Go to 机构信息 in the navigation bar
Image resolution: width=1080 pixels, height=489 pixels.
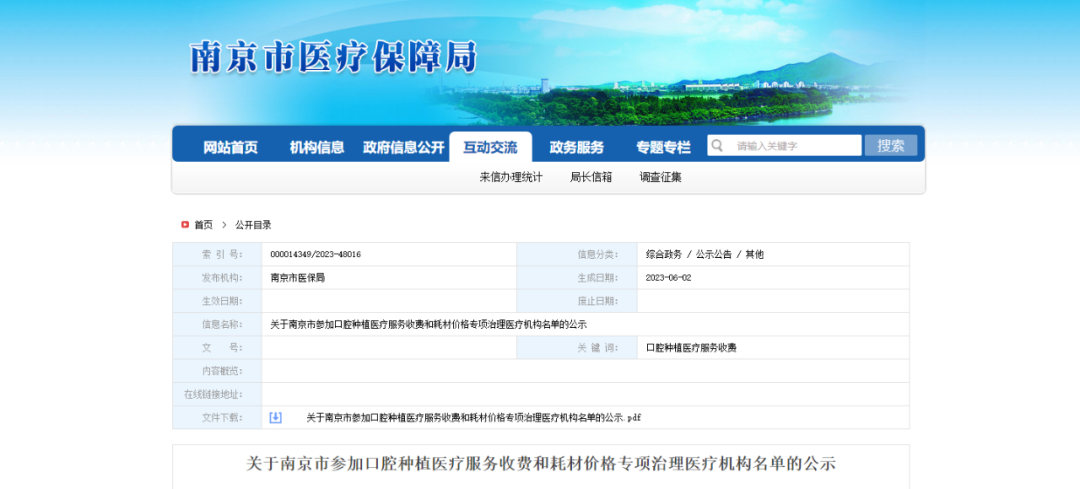[317, 147]
